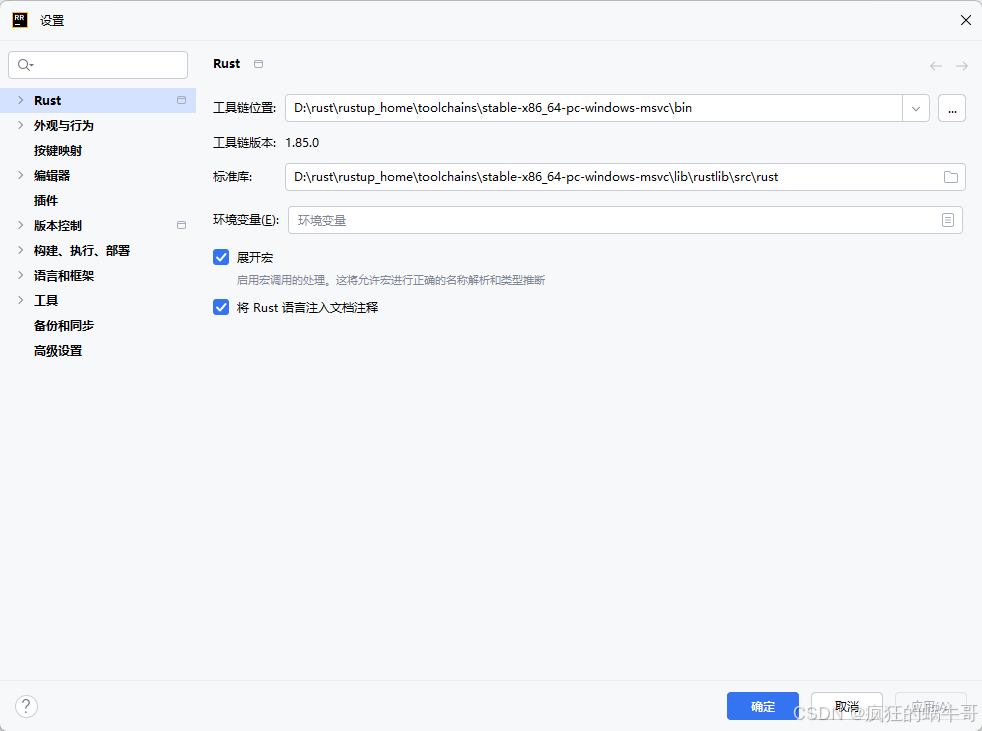Click the 取消 button
982x731 pixels.
coord(847,706)
